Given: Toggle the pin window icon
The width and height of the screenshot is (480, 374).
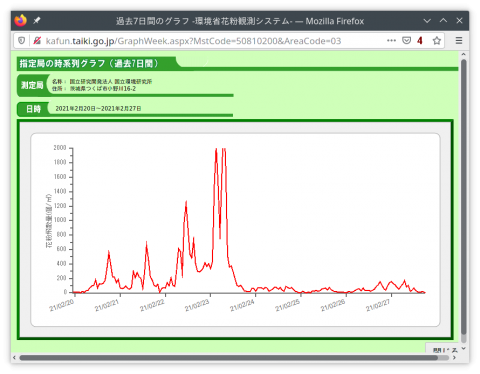Looking at the screenshot, I should [x=37, y=21].
